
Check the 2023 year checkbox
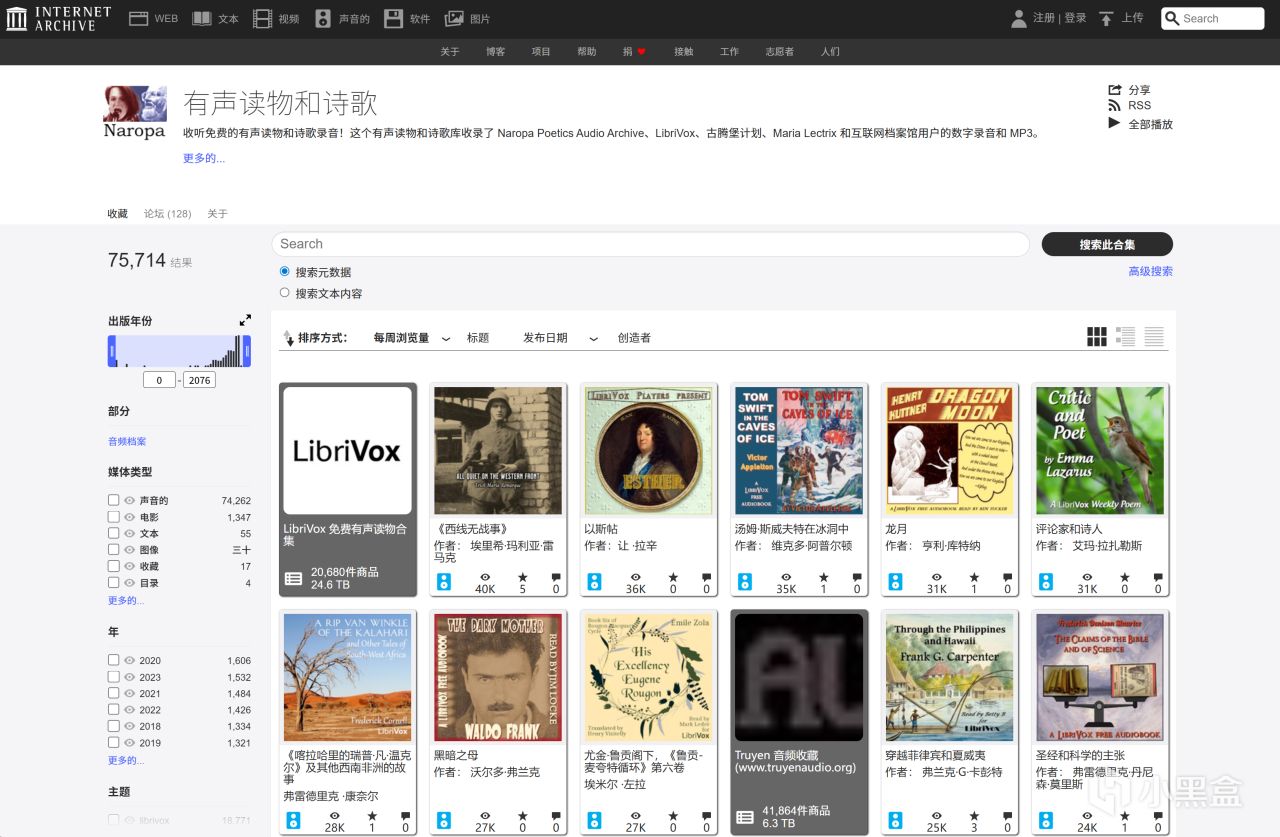click(x=114, y=677)
